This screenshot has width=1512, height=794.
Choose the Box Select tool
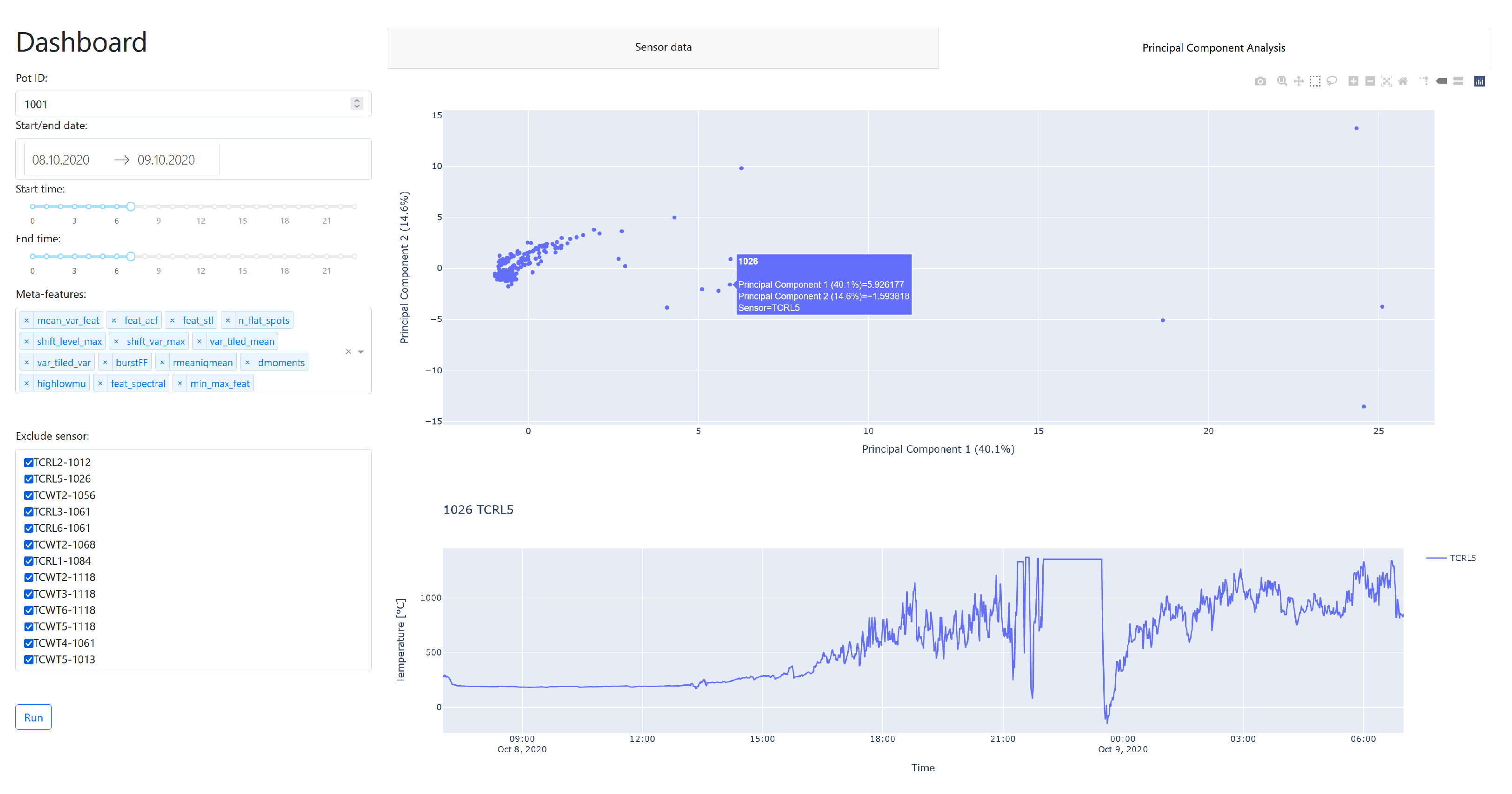(1315, 81)
